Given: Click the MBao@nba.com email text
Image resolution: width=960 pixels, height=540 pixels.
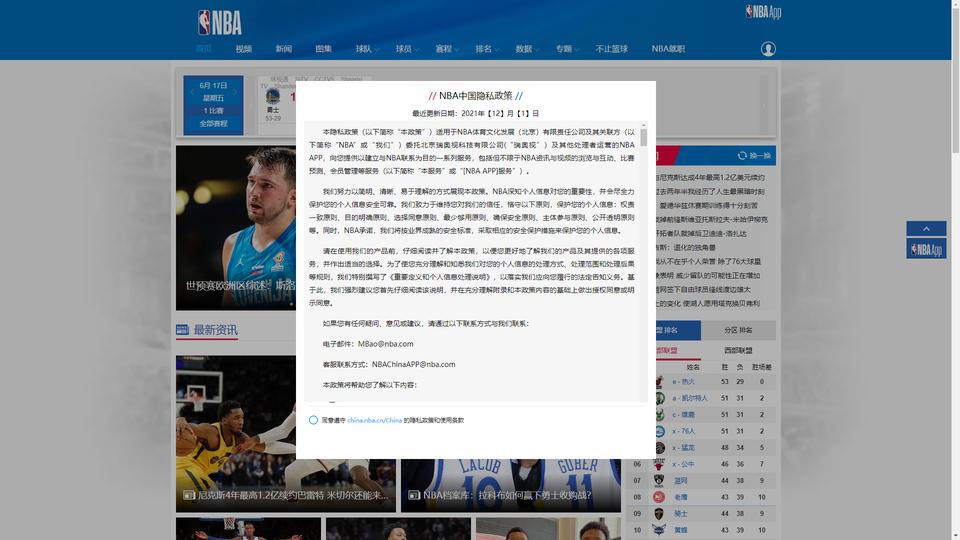Looking at the screenshot, I should click(385, 344).
